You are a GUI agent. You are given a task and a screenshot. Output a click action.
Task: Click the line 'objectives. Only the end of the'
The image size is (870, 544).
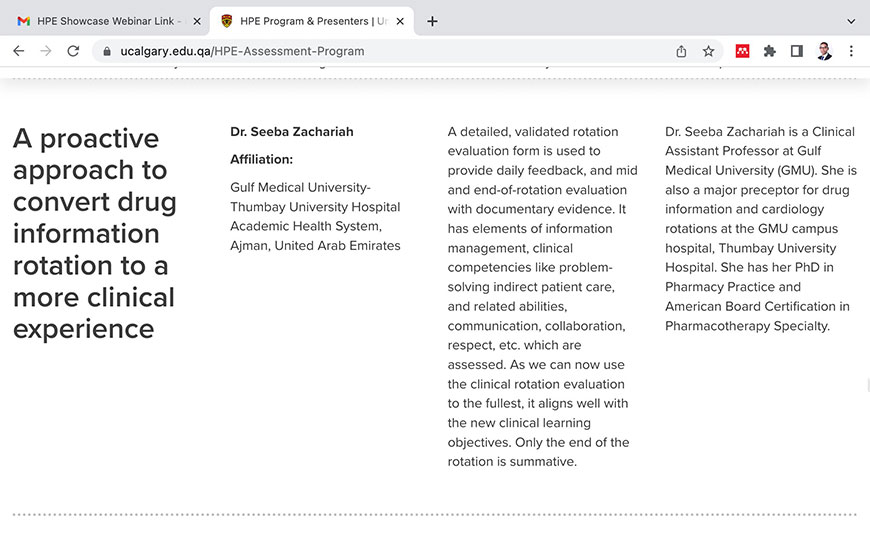538,442
